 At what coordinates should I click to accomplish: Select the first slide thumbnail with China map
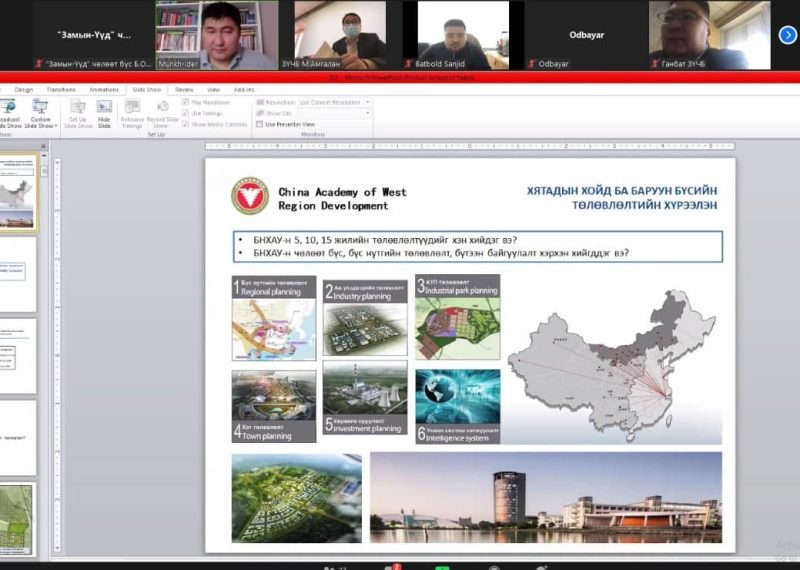[x=19, y=191]
